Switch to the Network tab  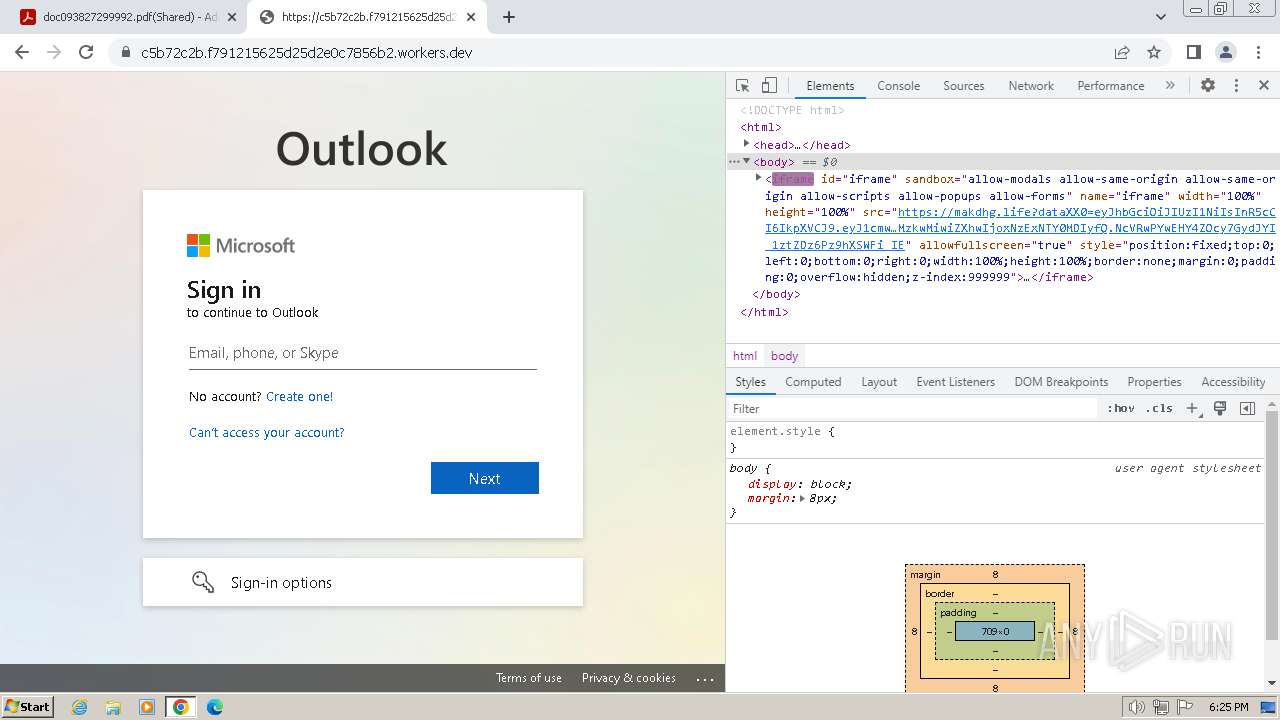[1031, 86]
